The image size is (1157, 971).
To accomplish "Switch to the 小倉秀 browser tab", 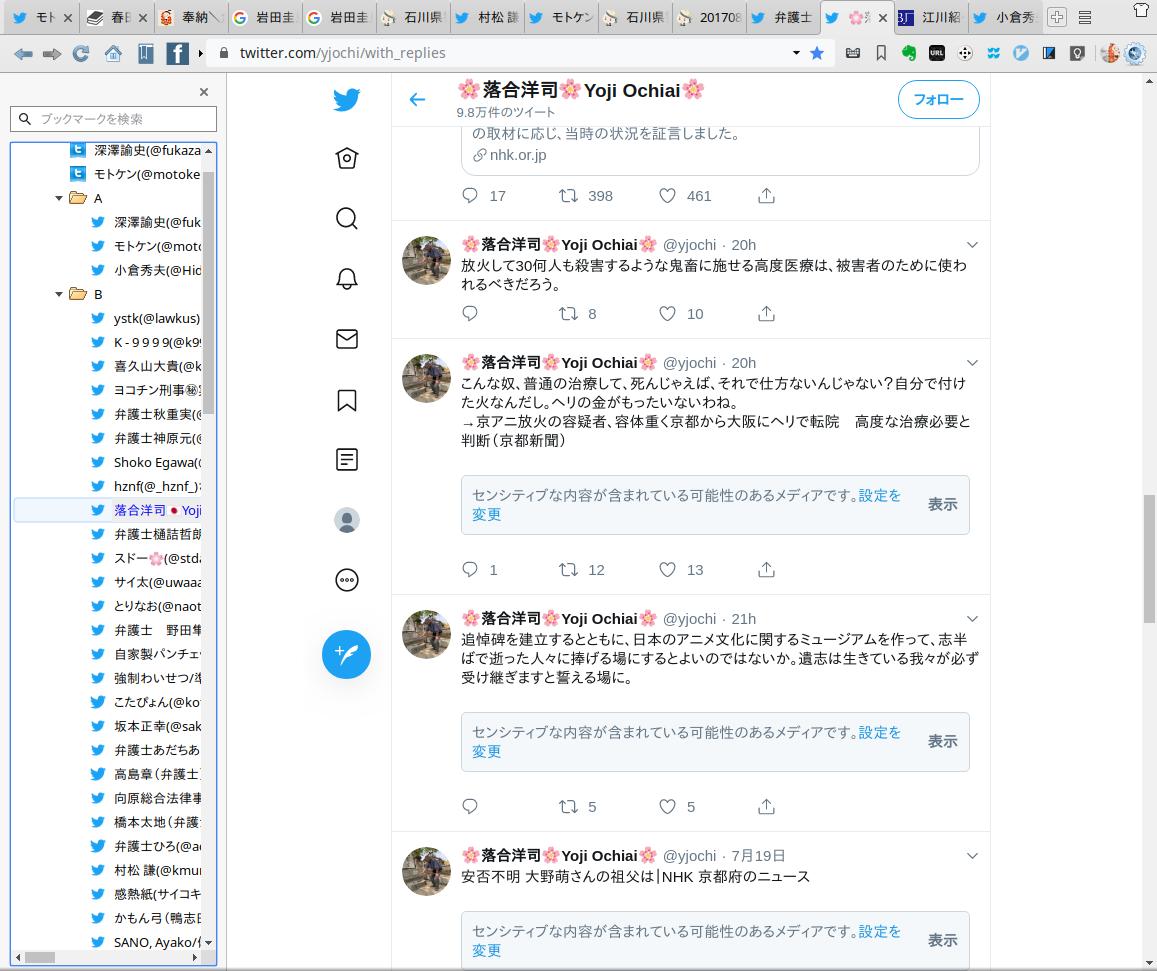I will tap(1004, 17).
